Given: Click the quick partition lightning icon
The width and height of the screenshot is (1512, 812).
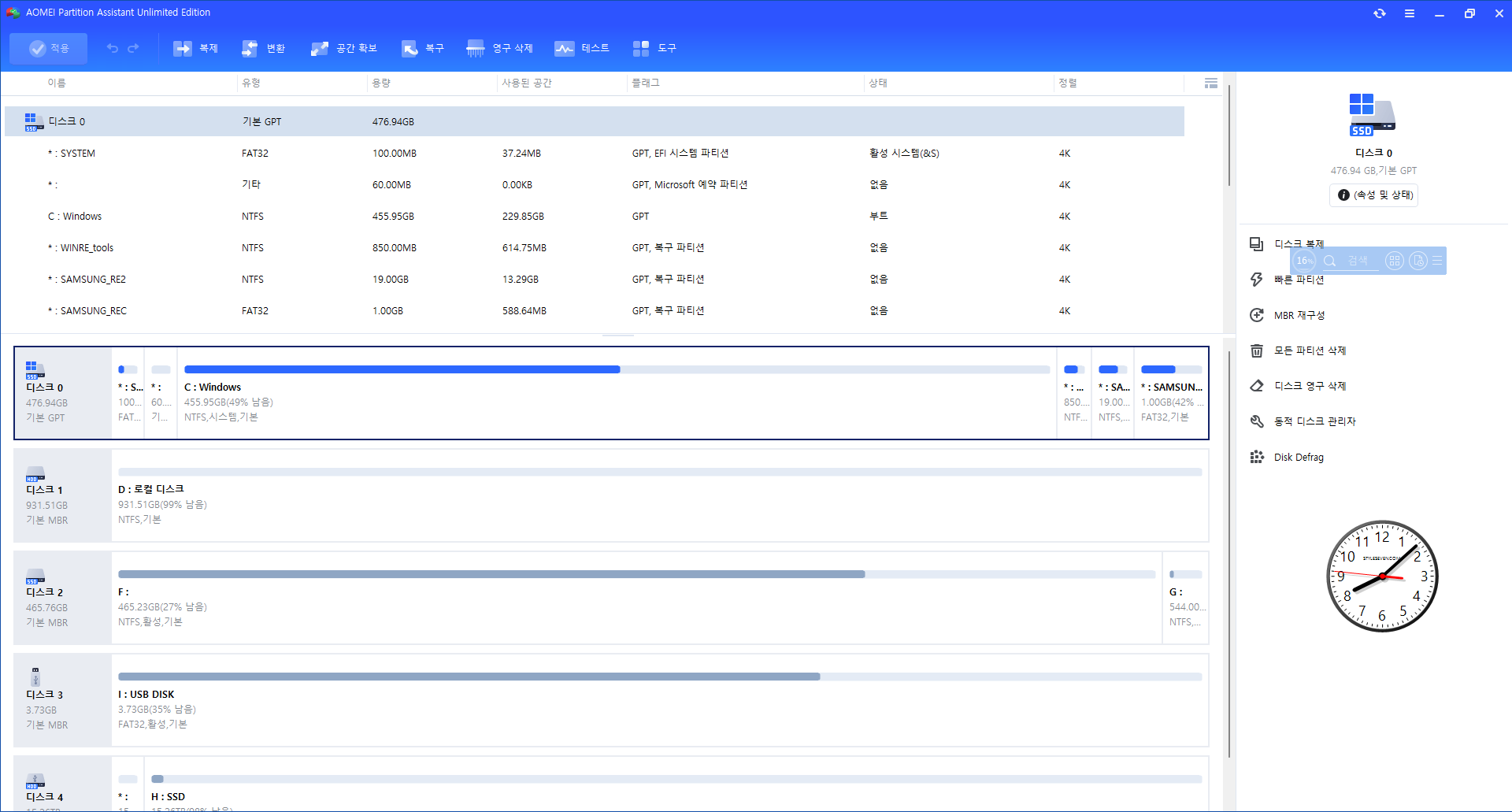Looking at the screenshot, I should pos(1257,280).
